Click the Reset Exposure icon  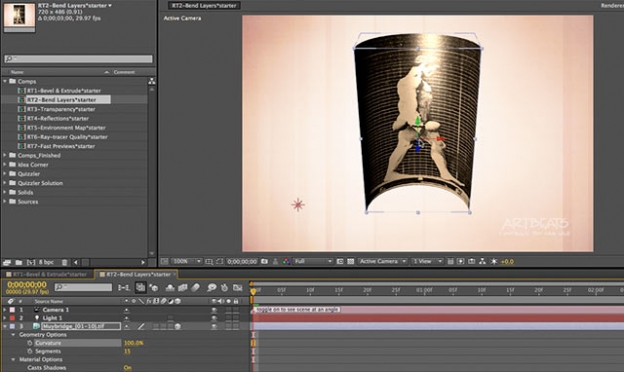[x=494, y=261]
